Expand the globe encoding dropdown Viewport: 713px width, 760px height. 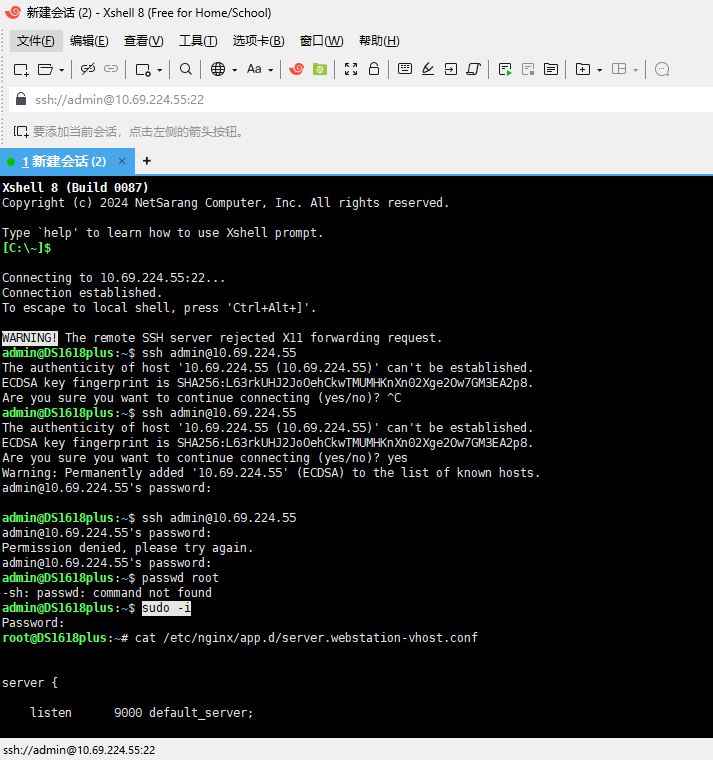(x=234, y=70)
